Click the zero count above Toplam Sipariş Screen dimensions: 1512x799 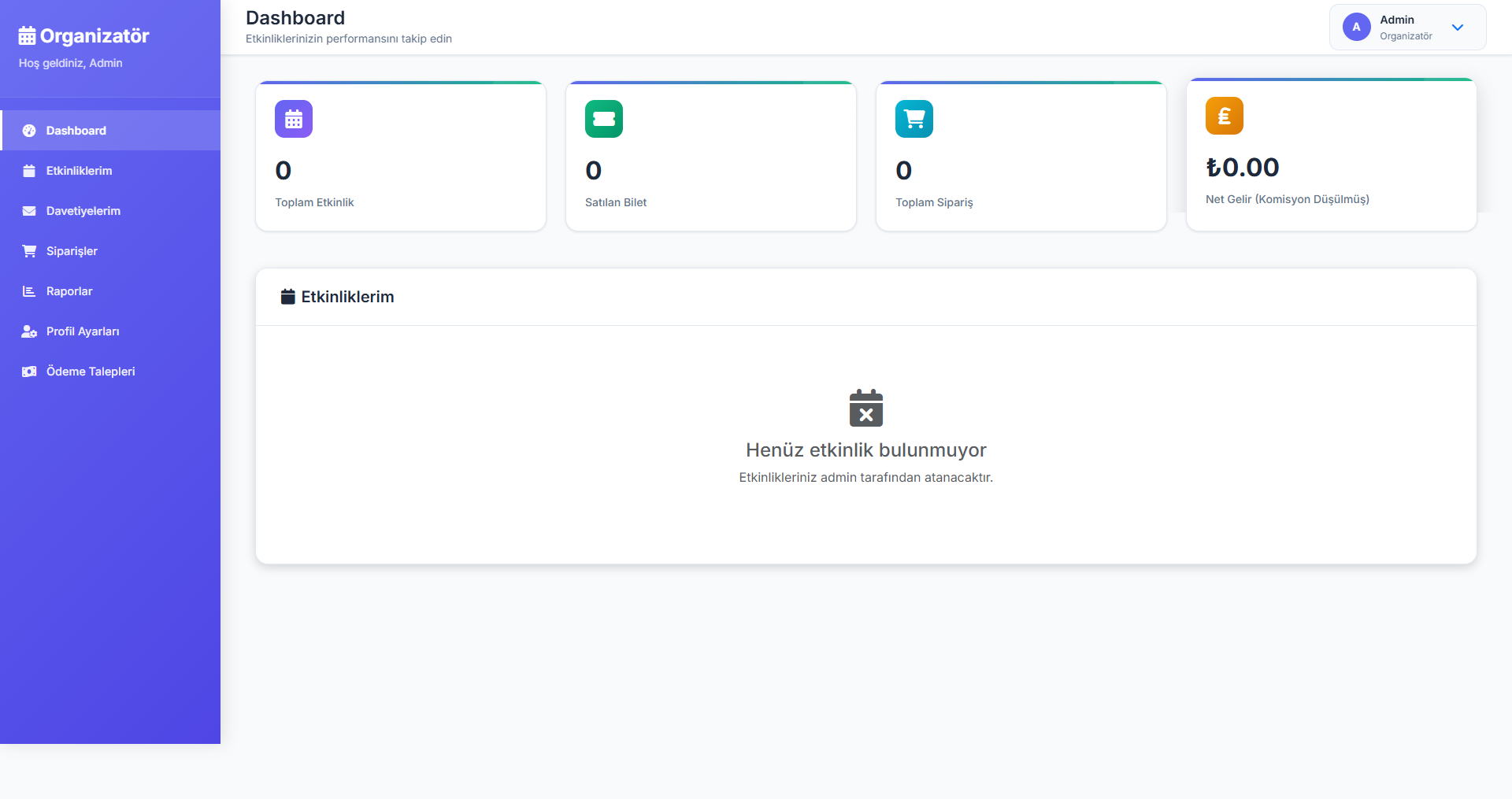coord(904,170)
